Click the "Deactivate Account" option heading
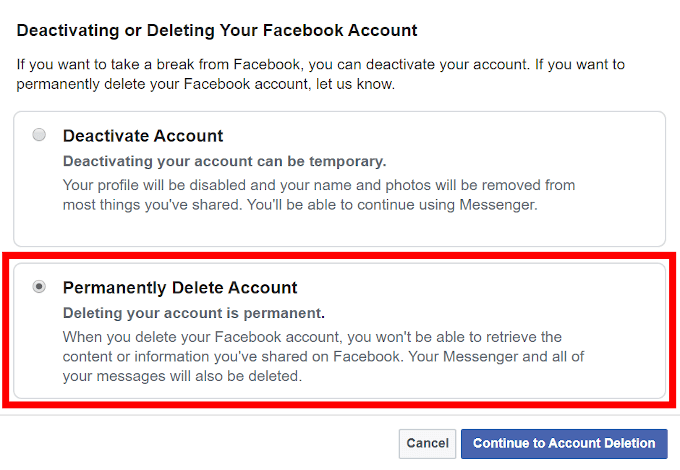 (143, 136)
